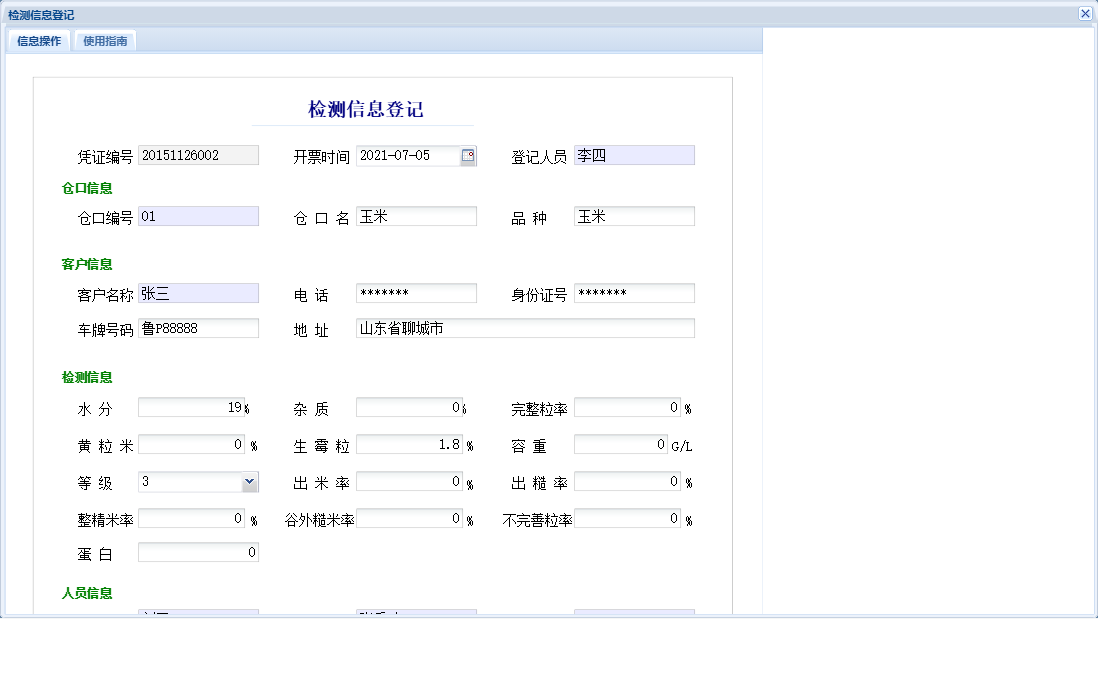Viewport: 1098px width, 692px height.
Task: Click the 仓口编号 field showing 01
Action: tap(198, 216)
